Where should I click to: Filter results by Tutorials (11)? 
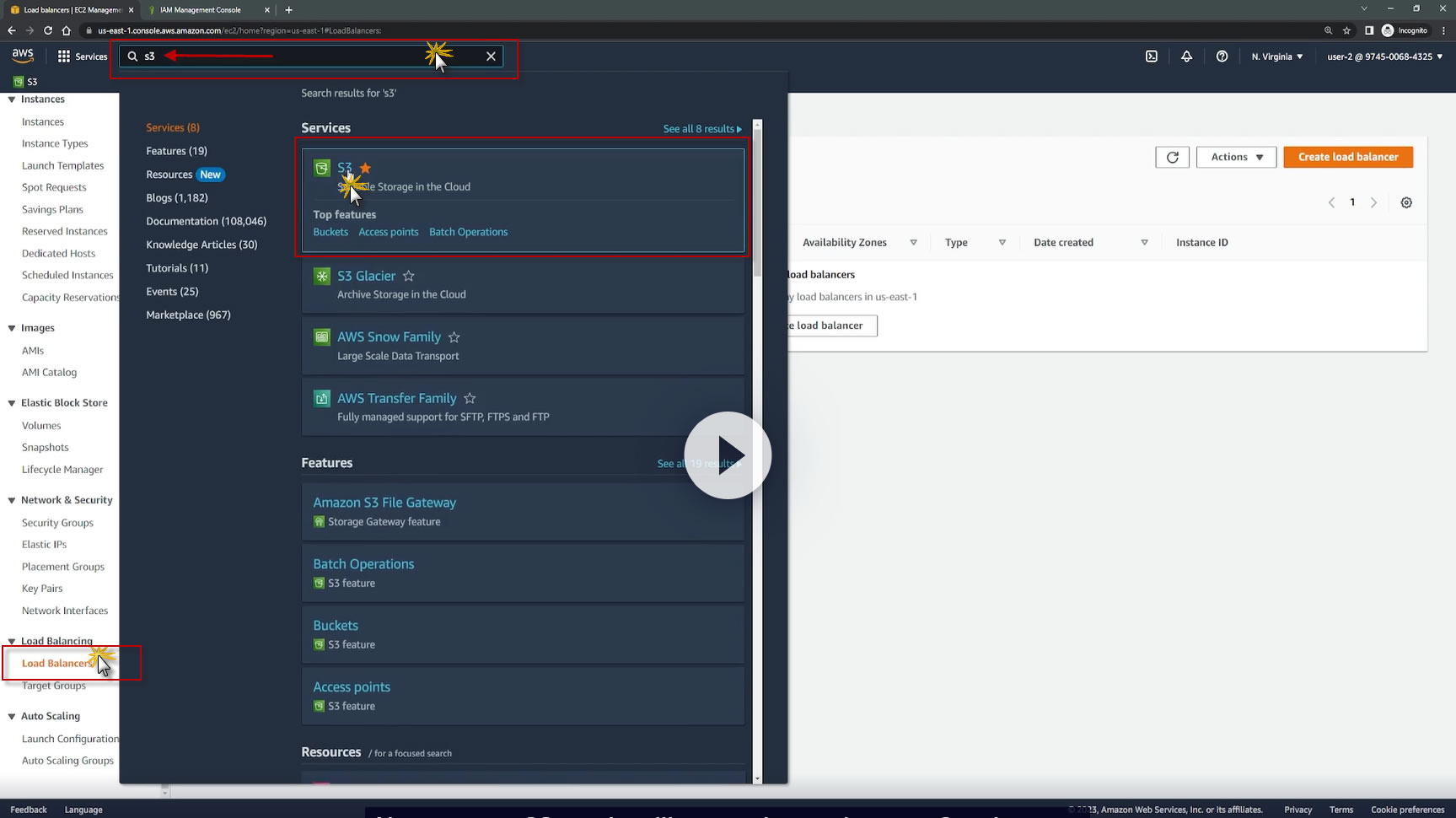177,268
